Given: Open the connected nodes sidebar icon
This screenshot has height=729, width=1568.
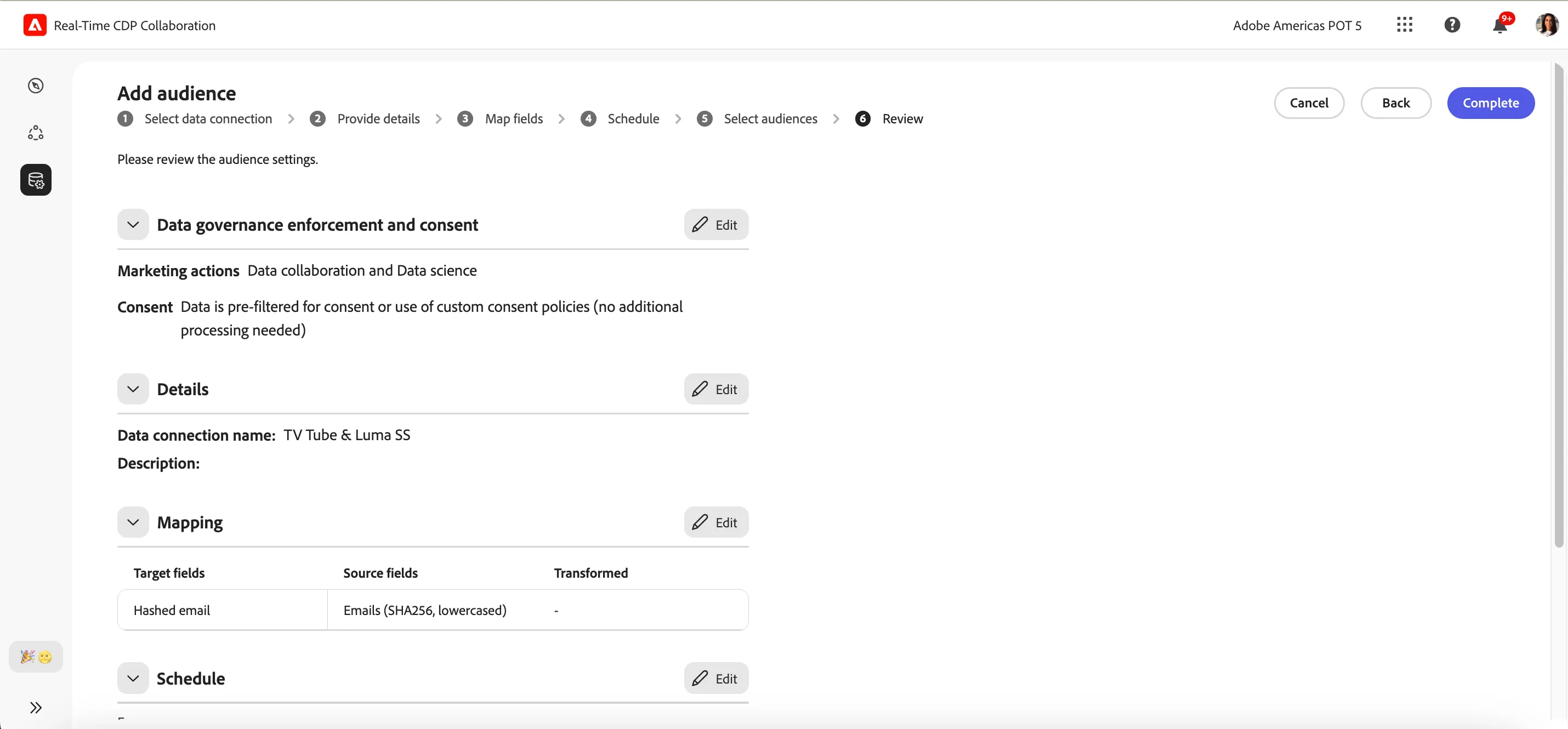Looking at the screenshot, I should coord(36,133).
